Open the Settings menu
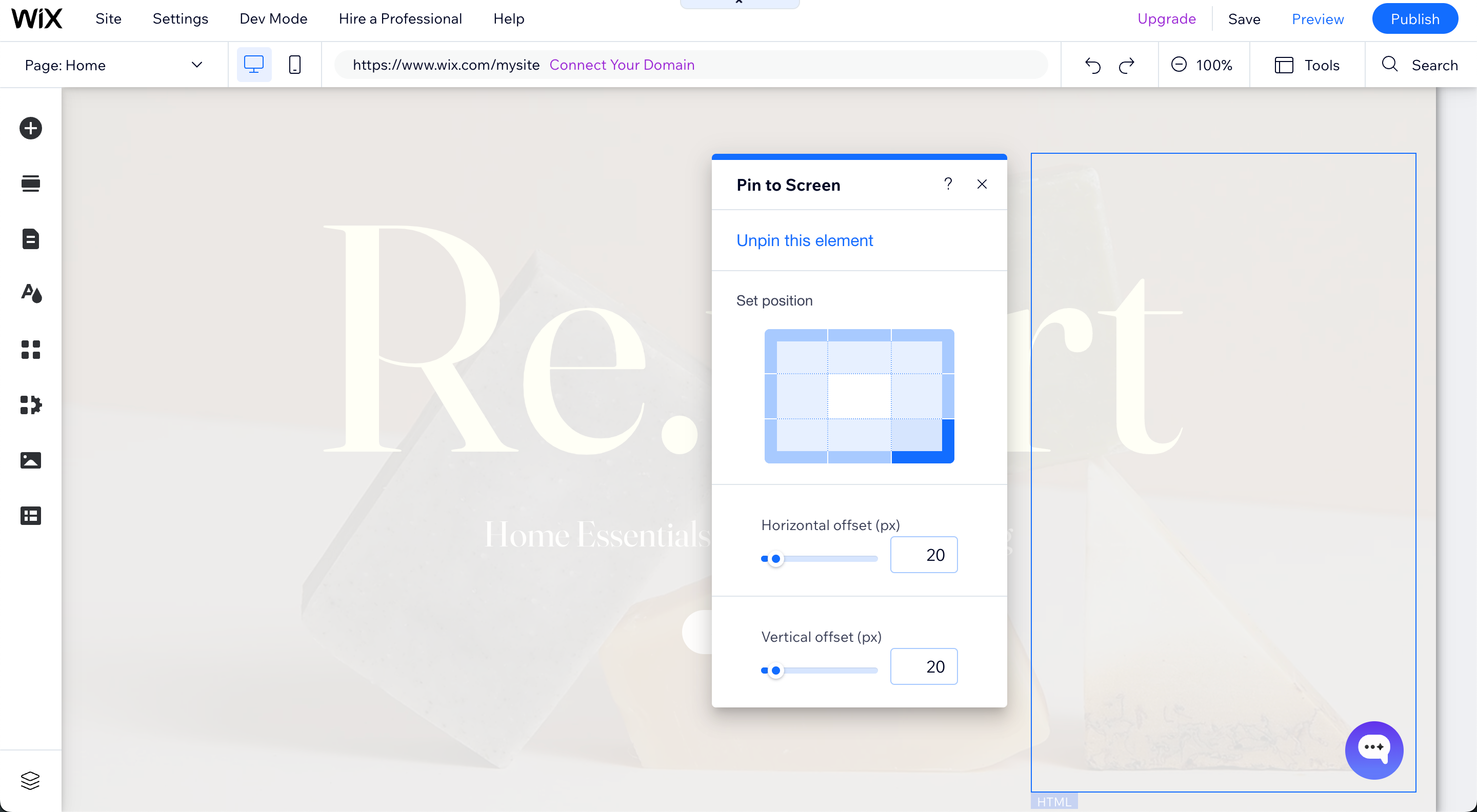 point(180,19)
